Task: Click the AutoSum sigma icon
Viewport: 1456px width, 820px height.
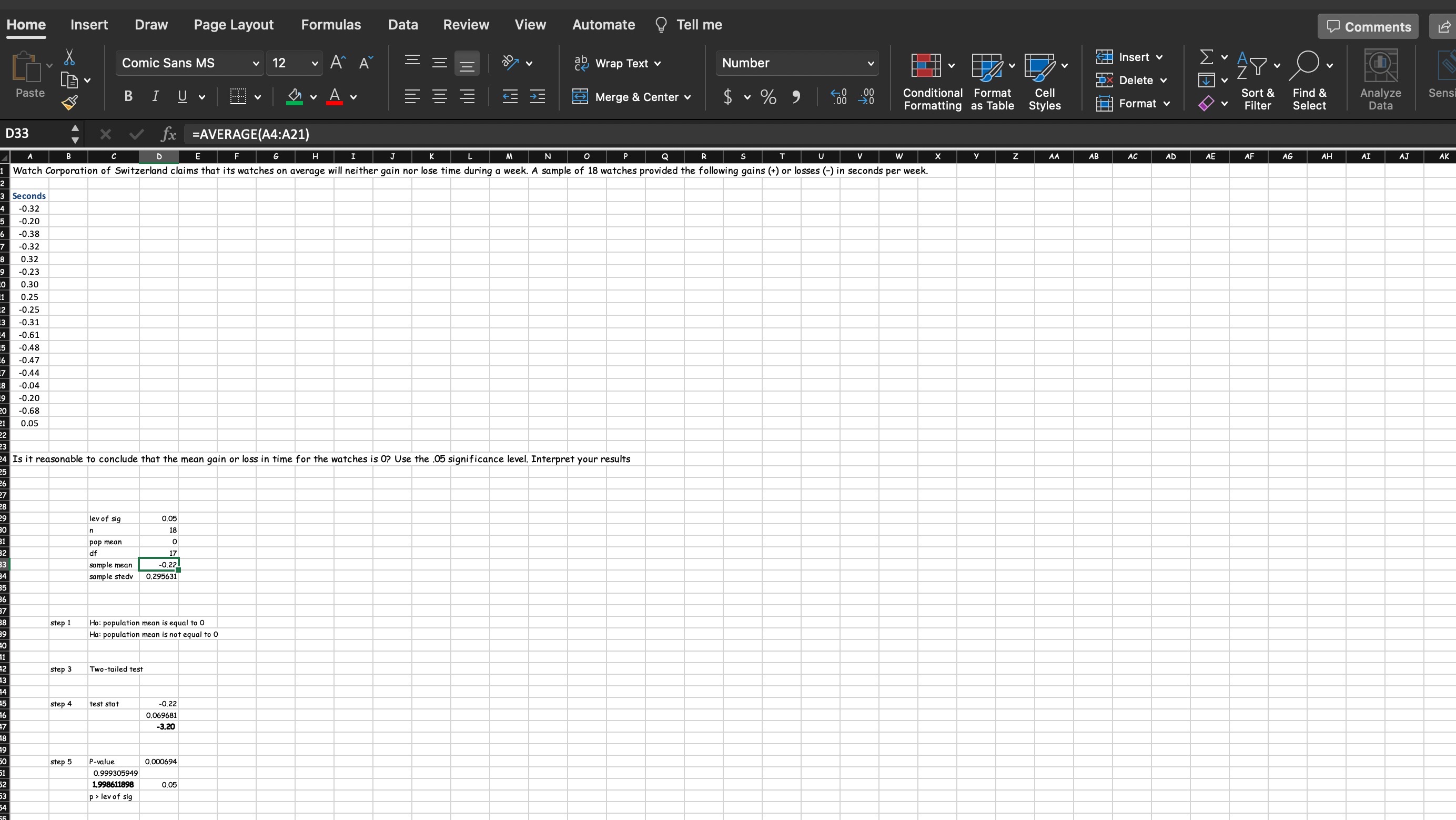Action: click(1206, 57)
